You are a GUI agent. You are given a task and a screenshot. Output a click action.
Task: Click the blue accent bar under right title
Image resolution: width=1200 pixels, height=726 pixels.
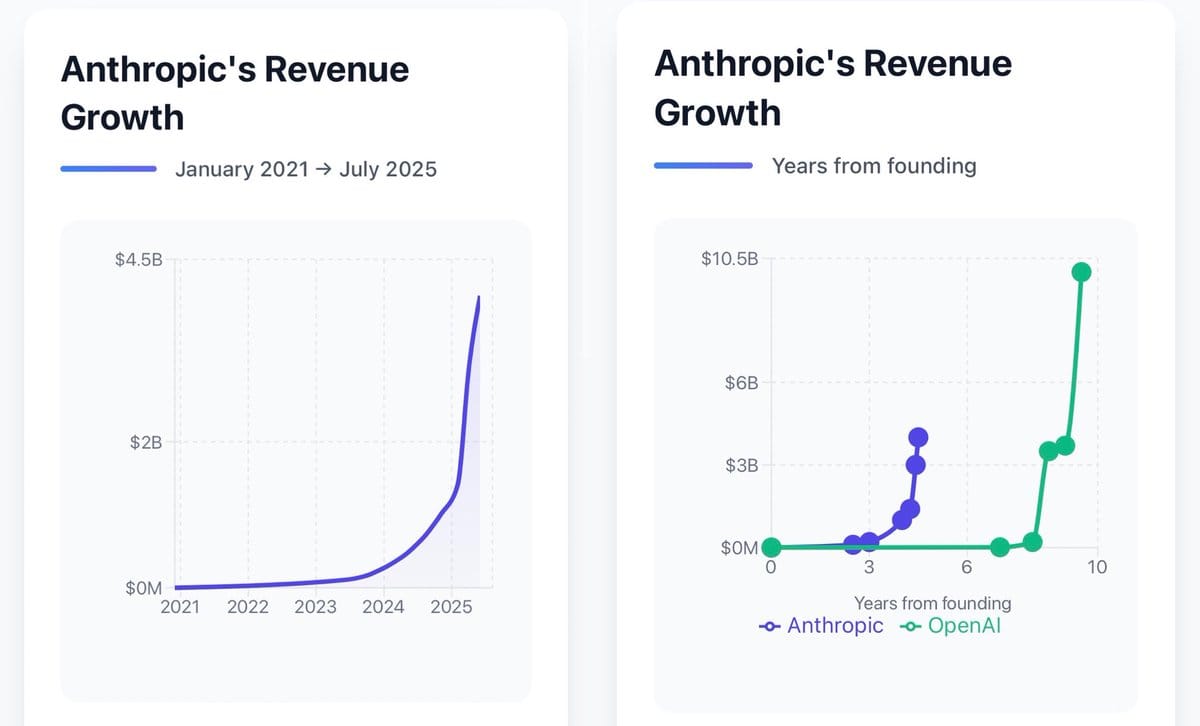703,166
